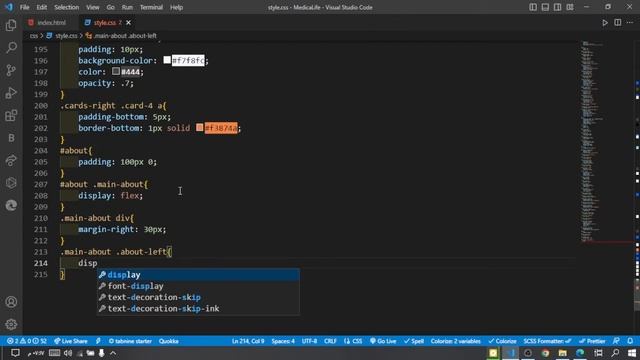
Task: Click Ln 214, Col 9 cursor position
Action: 248,341
